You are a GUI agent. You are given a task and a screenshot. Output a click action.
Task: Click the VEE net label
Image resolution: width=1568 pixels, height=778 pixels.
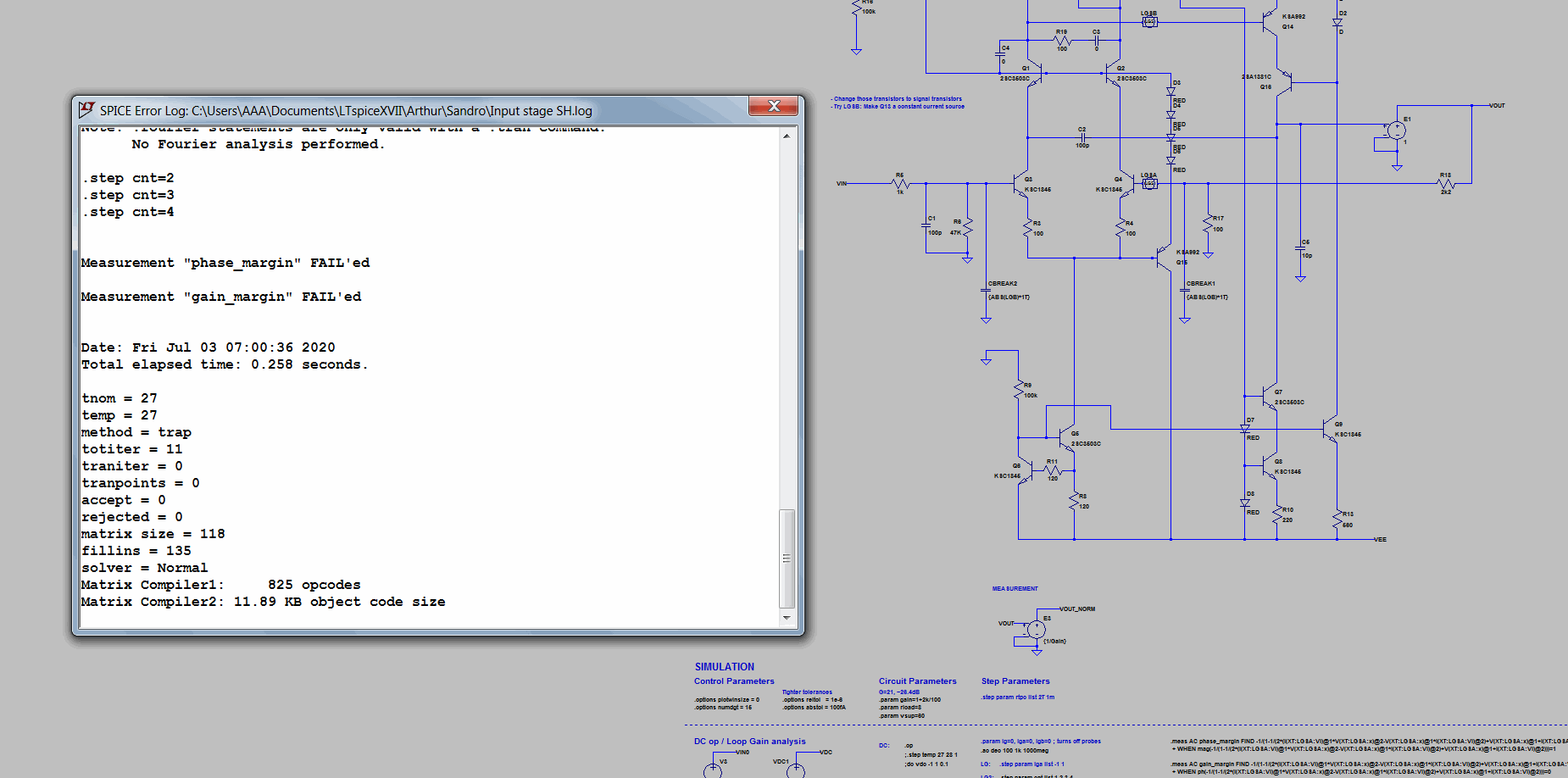[1380, 540]
